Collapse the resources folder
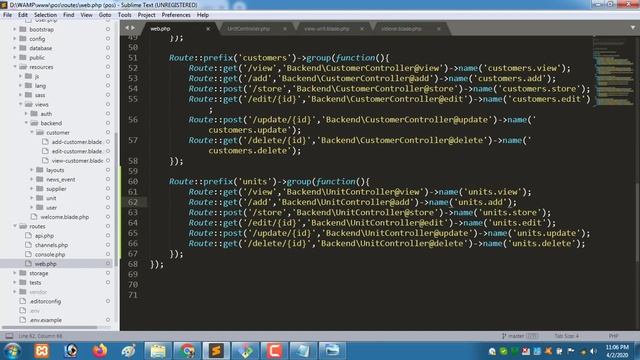 tap(15, 67)
